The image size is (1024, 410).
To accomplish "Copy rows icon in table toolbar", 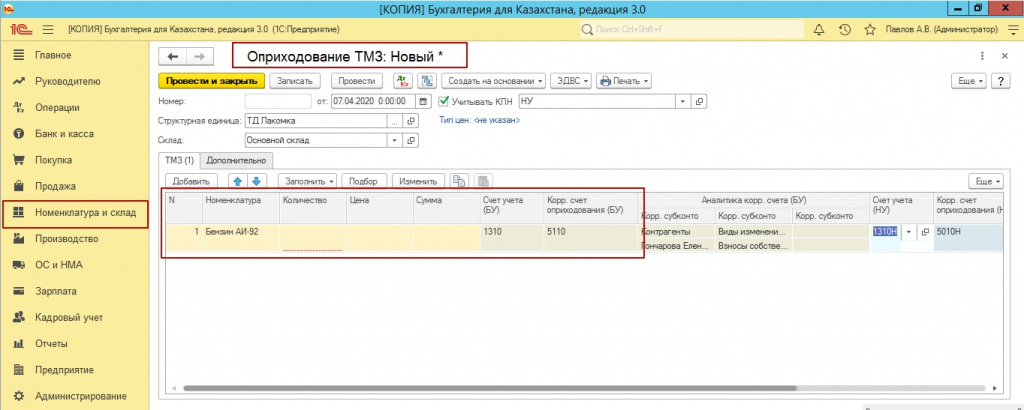I will (460, 181).
